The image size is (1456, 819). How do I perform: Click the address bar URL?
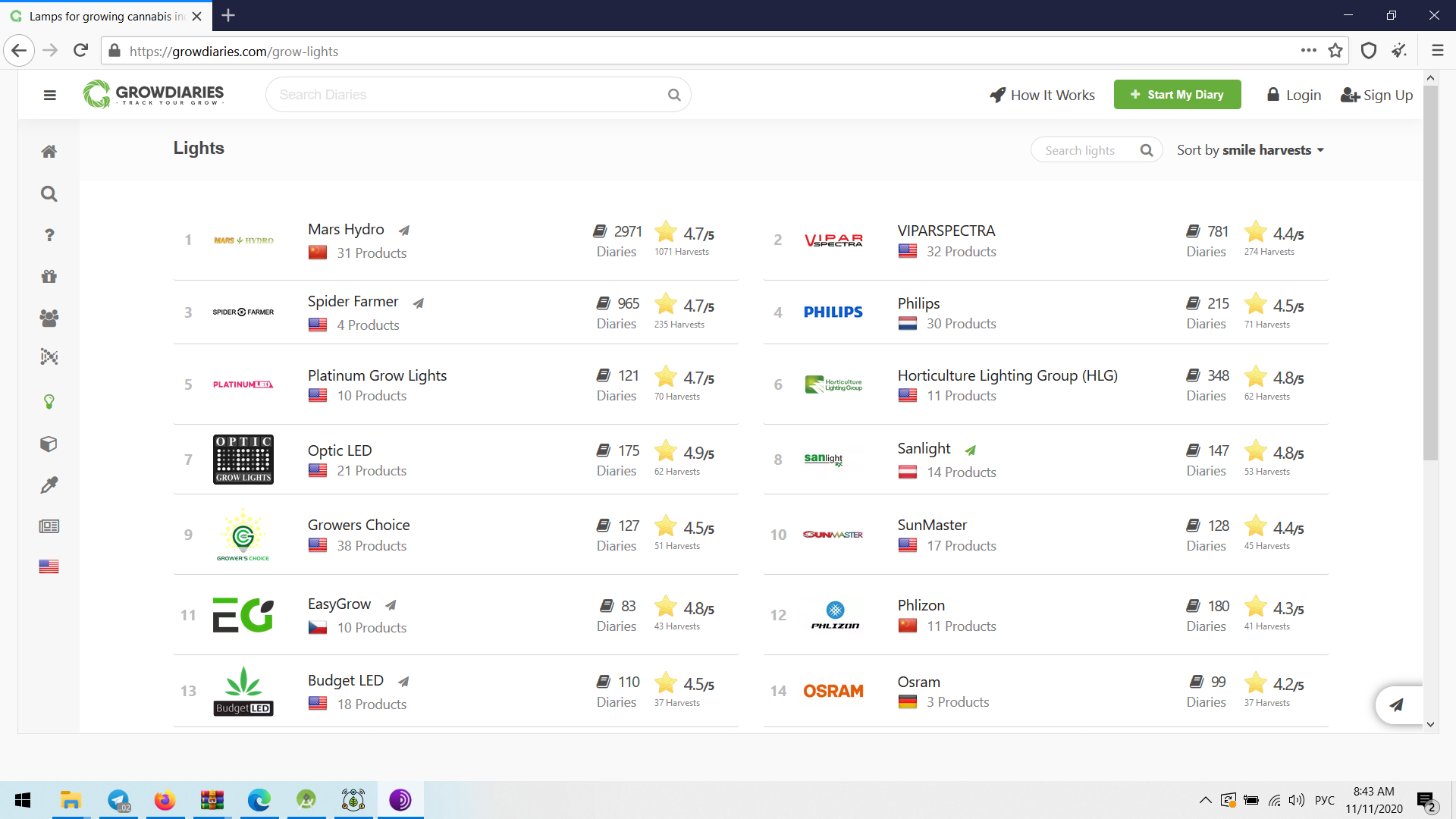(234, 52)
